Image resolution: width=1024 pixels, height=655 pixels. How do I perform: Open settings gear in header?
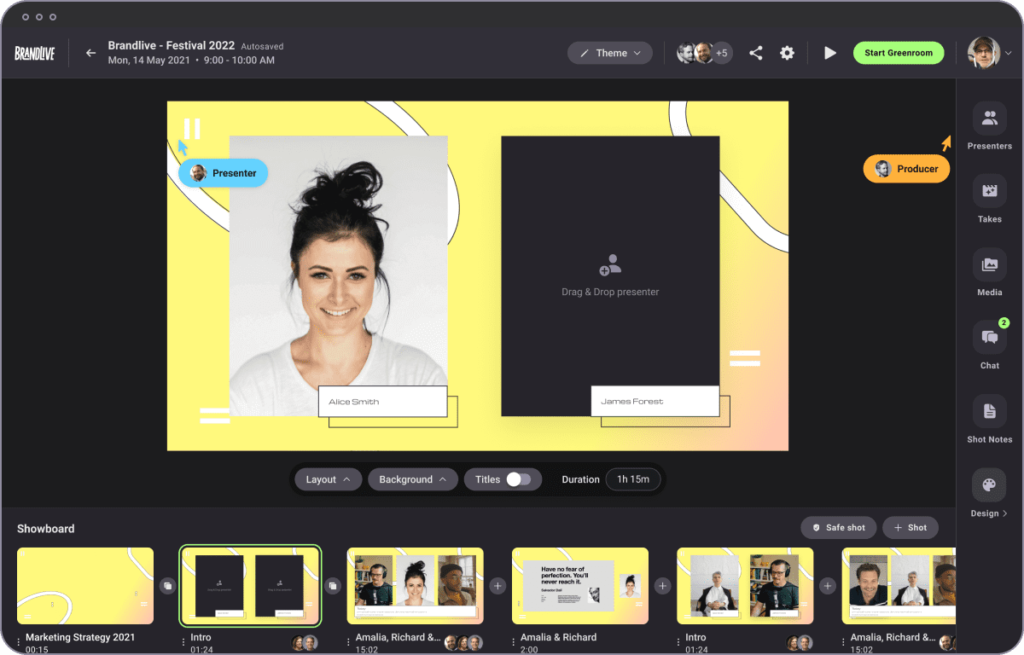(787, 53)
